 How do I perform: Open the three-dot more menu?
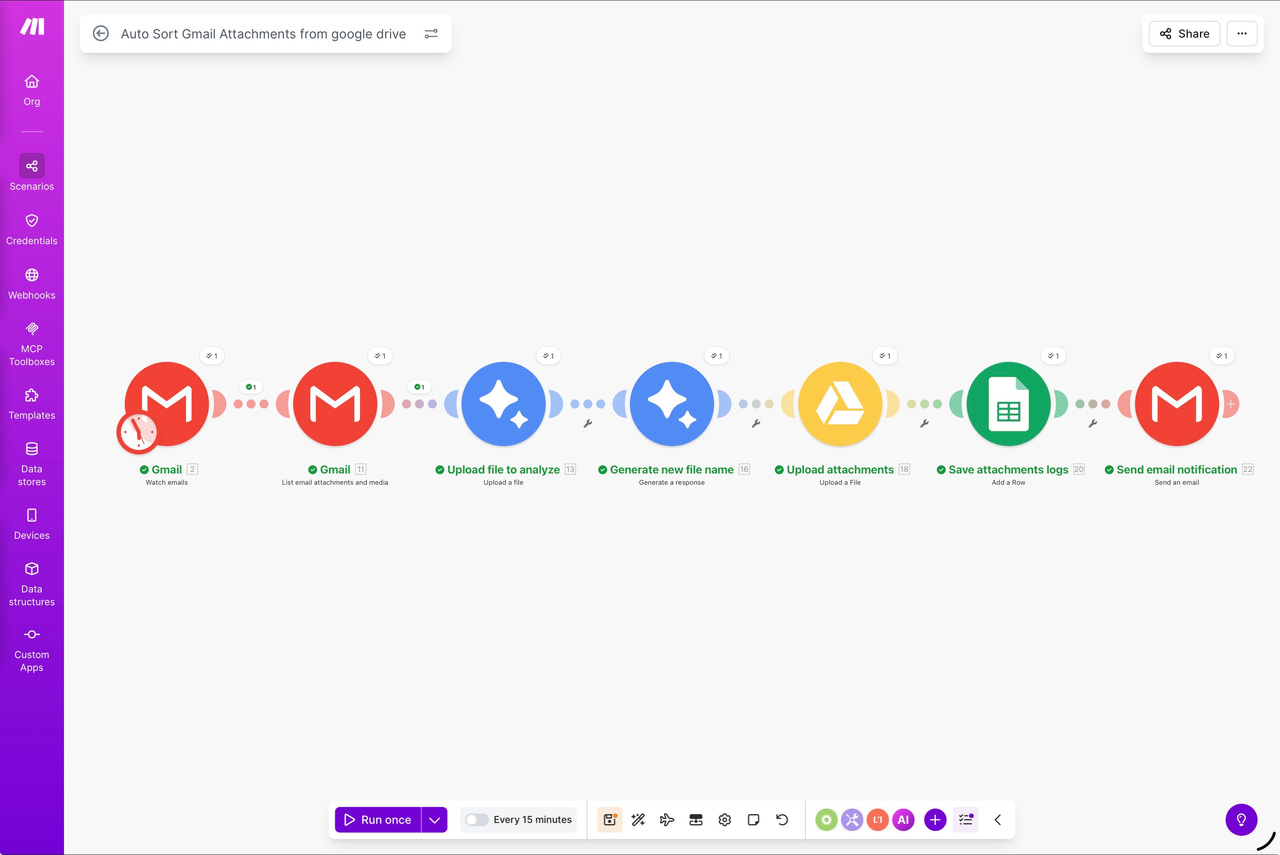(x=1242, y=33)
